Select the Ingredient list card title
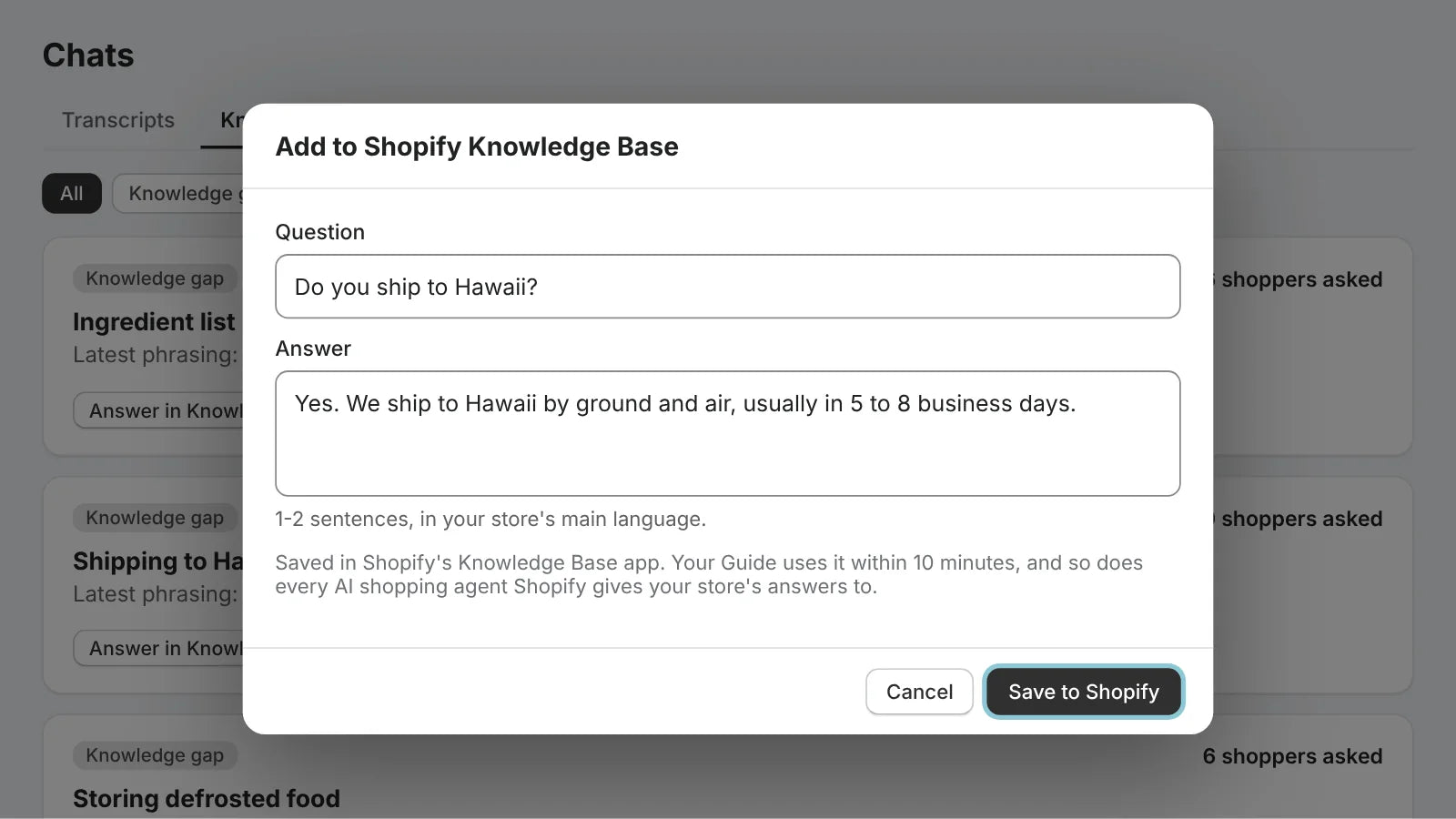 coord(154,322)
